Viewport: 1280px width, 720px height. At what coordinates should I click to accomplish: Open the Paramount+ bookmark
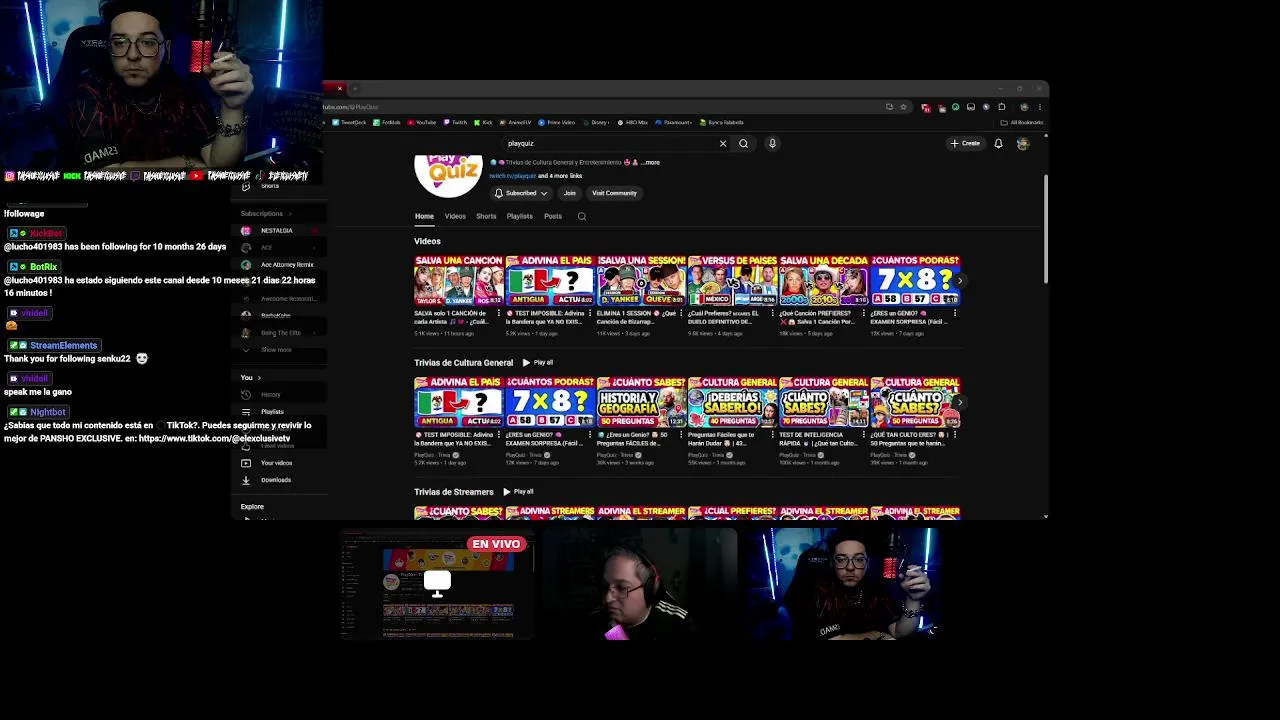675,122
